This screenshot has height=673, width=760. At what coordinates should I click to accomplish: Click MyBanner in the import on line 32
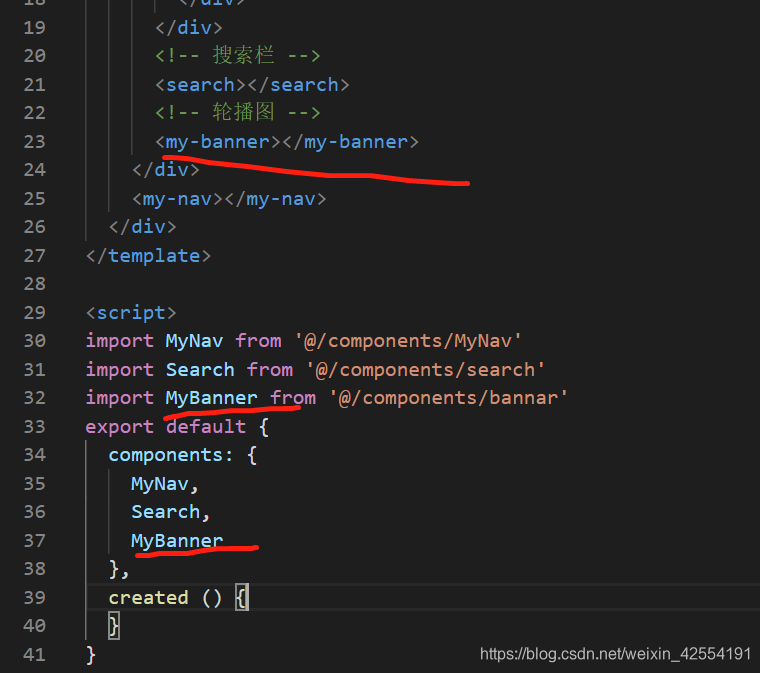point(211,398)
